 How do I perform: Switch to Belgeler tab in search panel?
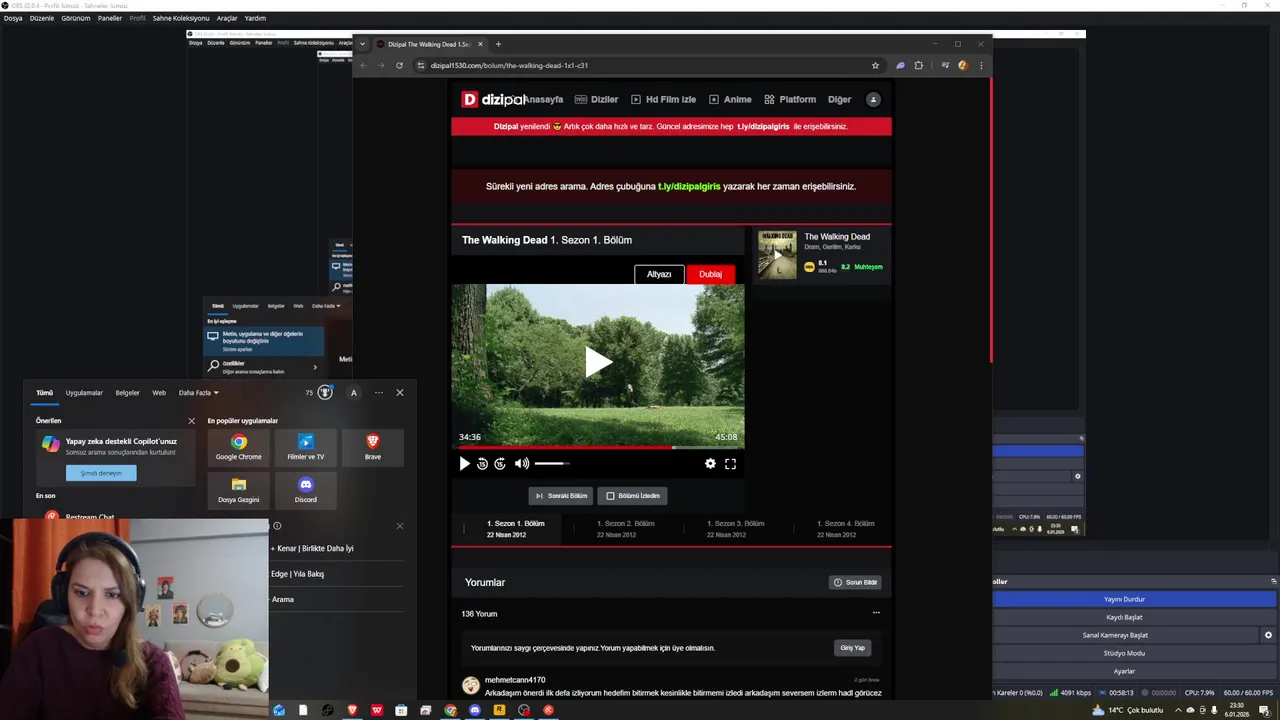(x=128, y=393)
